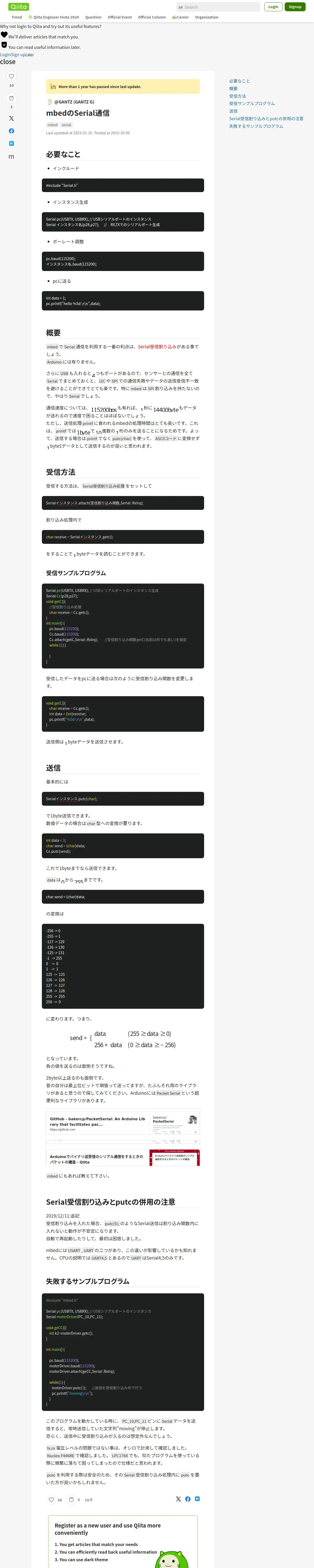Share on Facebook from the left sidebar
The image size is (314, 1568).
tap(11, 131)
